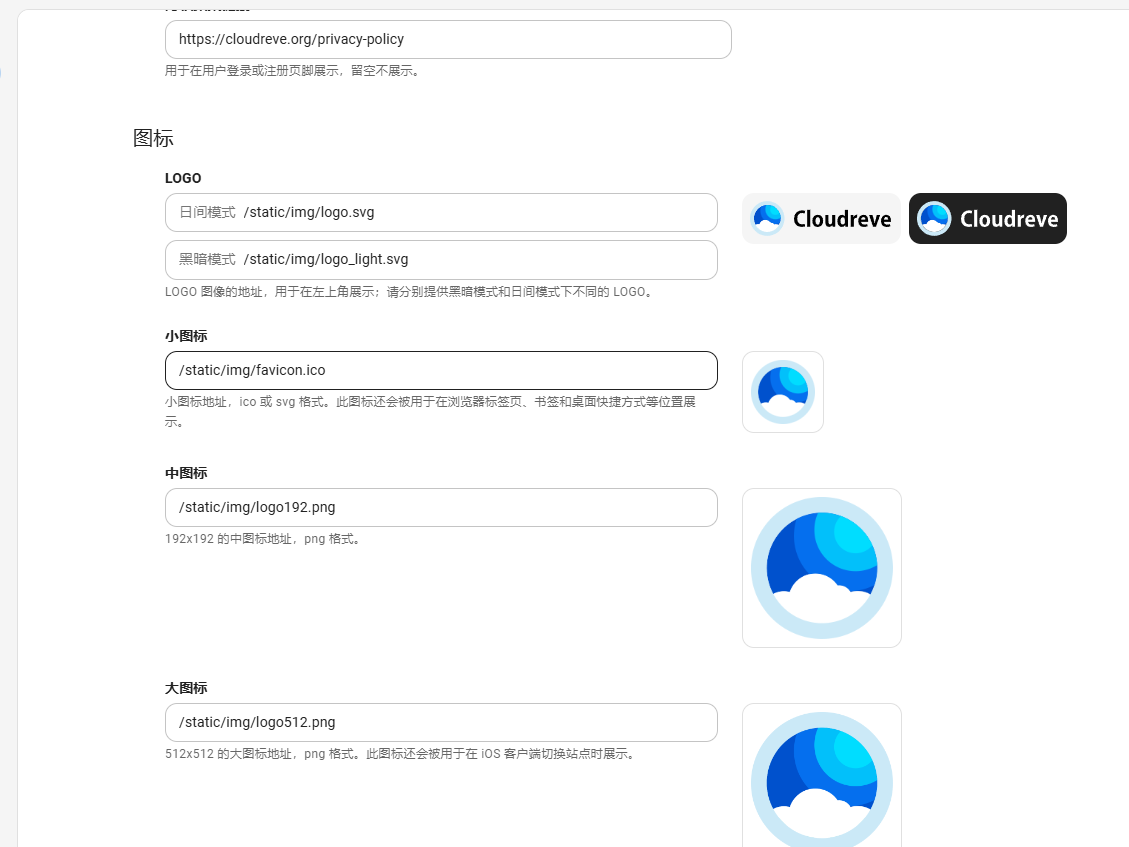Click the 小图标地址 ico 或 svg helper text
Viewport: 1129px width, 847px height.
pos(431,411)
